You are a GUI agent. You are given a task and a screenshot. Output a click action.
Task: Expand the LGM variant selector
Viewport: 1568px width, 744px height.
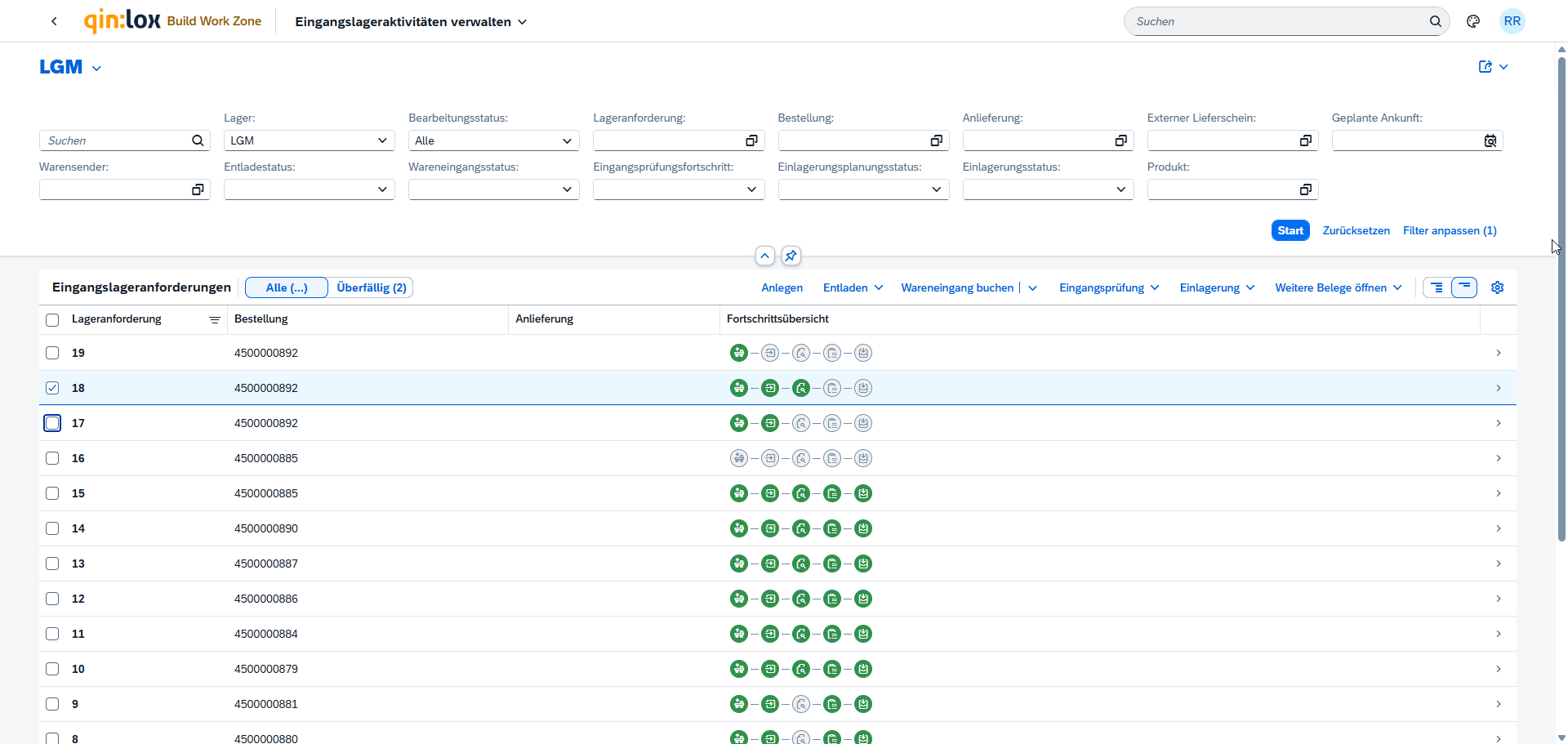point(96,69)
